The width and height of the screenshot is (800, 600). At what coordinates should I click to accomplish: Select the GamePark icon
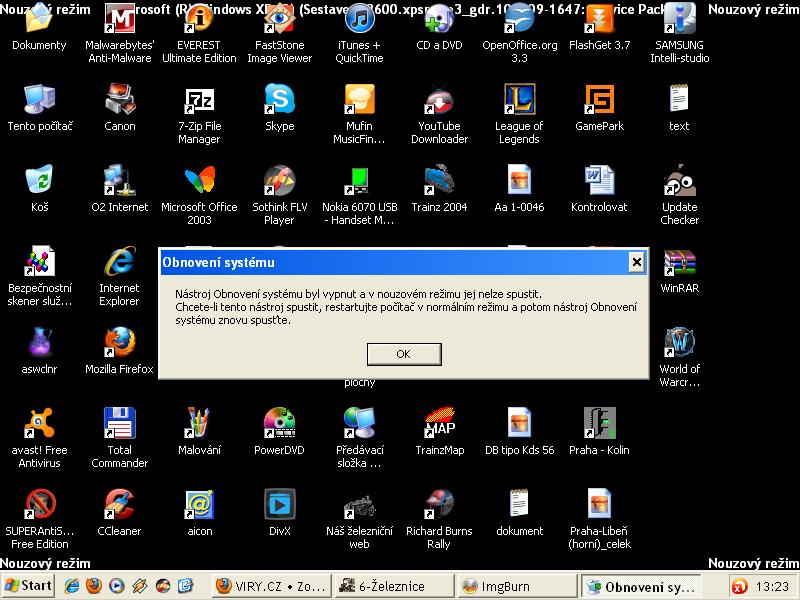pos(599,99)
